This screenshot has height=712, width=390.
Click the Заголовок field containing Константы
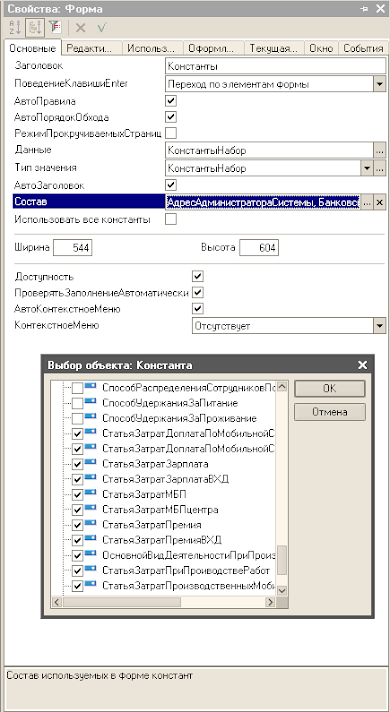pyautogui.click(x=276, y=66)
